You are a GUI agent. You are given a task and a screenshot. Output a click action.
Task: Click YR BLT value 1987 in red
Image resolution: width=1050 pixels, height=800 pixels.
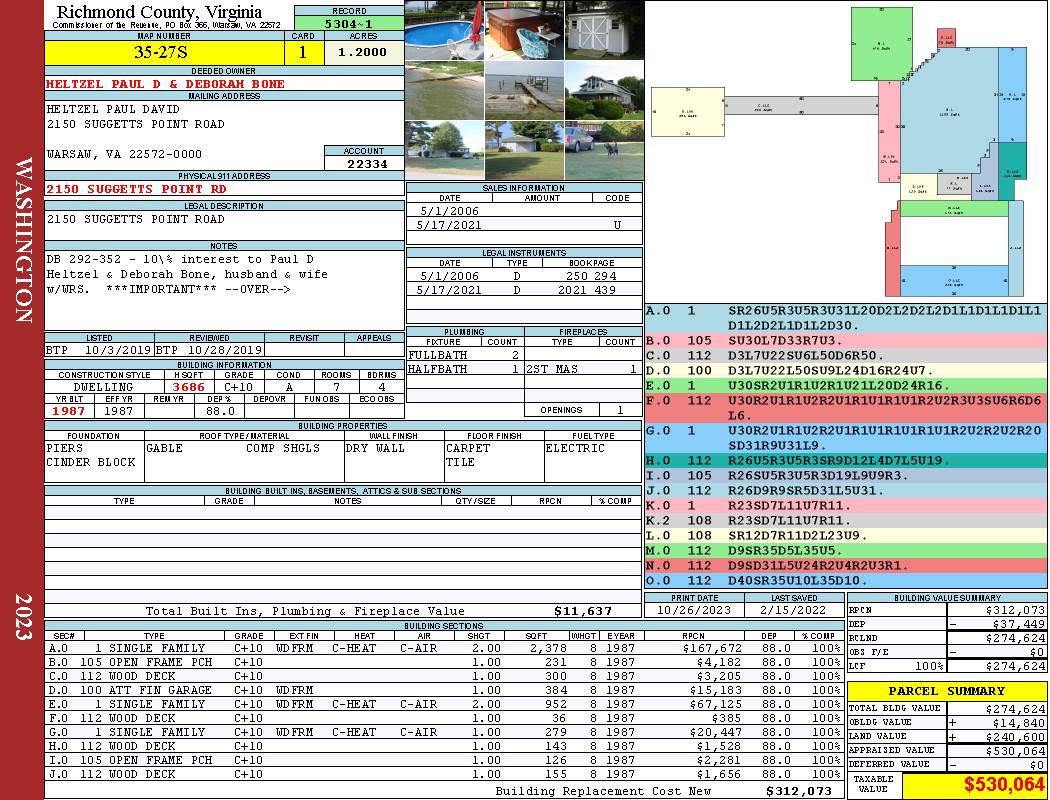[x=69, y=411]
